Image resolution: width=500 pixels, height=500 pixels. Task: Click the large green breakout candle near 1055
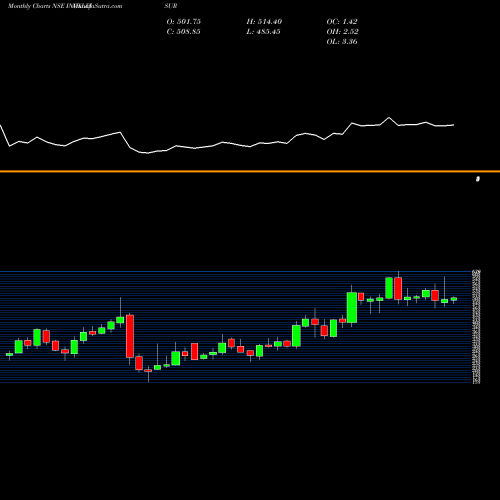click(352, 307)
